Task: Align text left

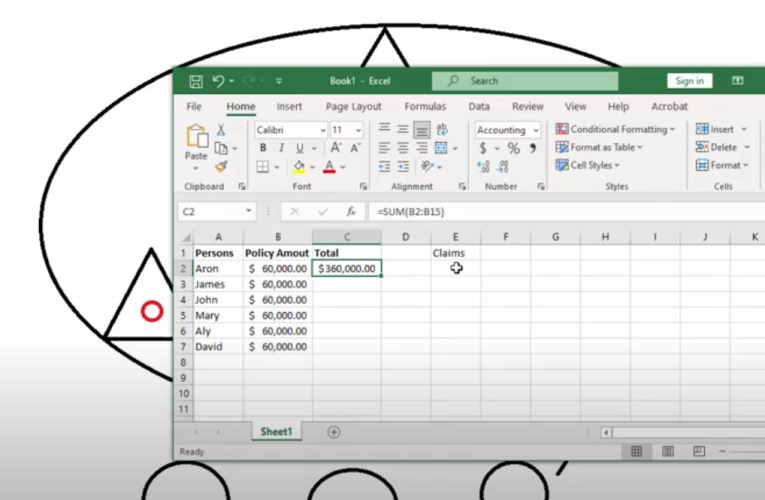Action: point(384,148)
